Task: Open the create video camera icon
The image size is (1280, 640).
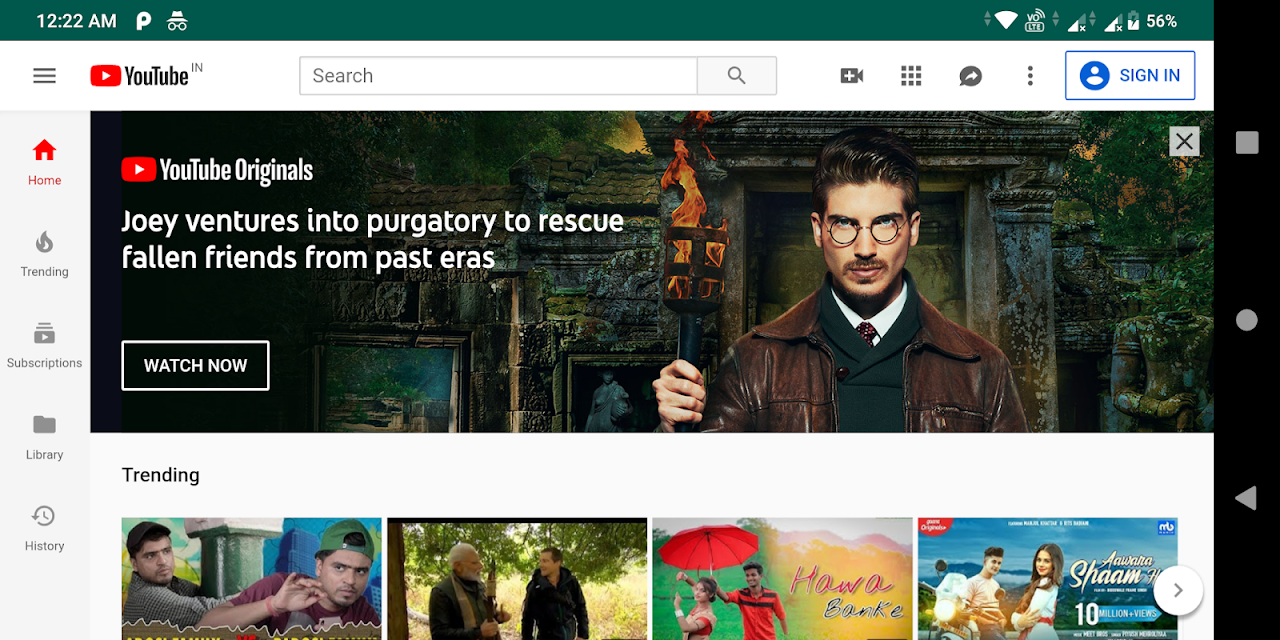Action: (851, 76)
